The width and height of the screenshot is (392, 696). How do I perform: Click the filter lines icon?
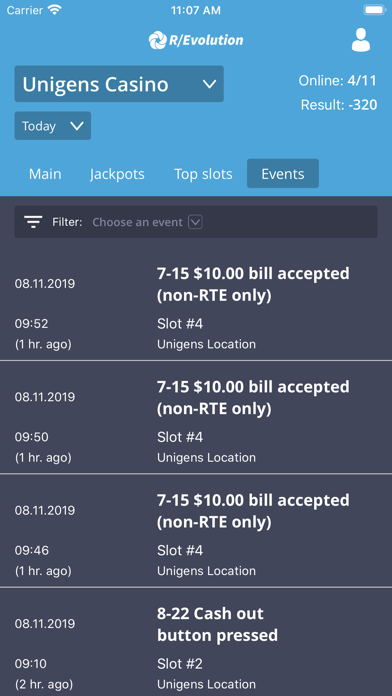(33, 221)
